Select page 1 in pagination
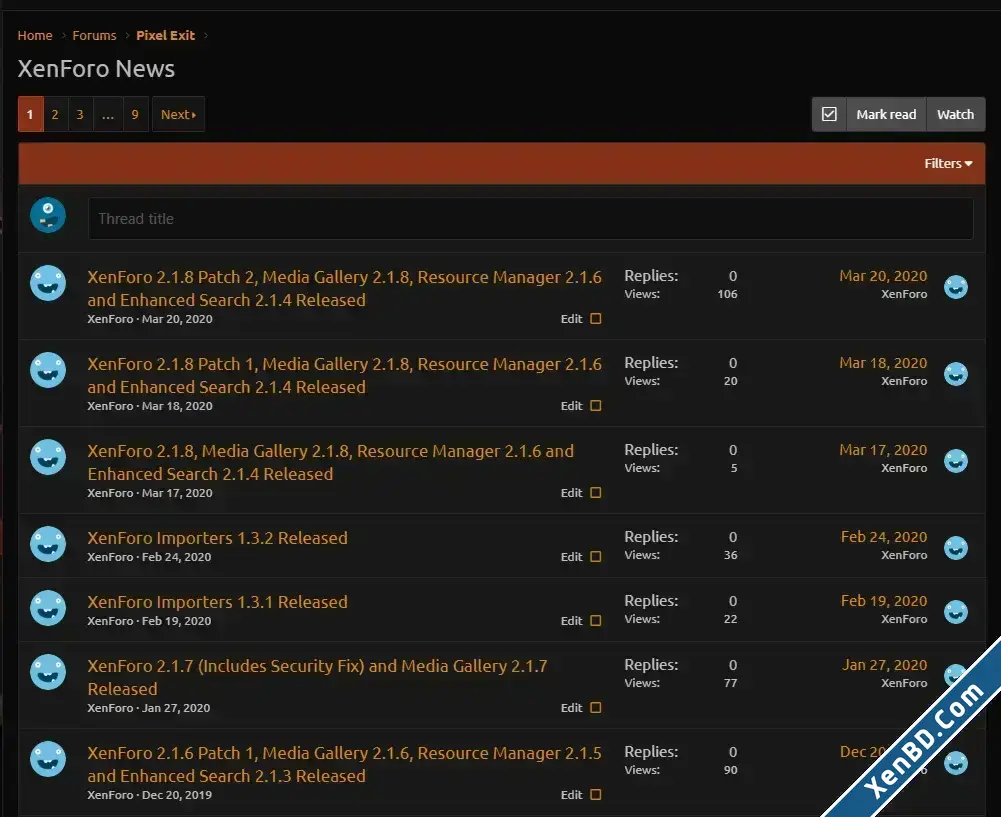The image size is (1001, 817). (x=30, y=114)
